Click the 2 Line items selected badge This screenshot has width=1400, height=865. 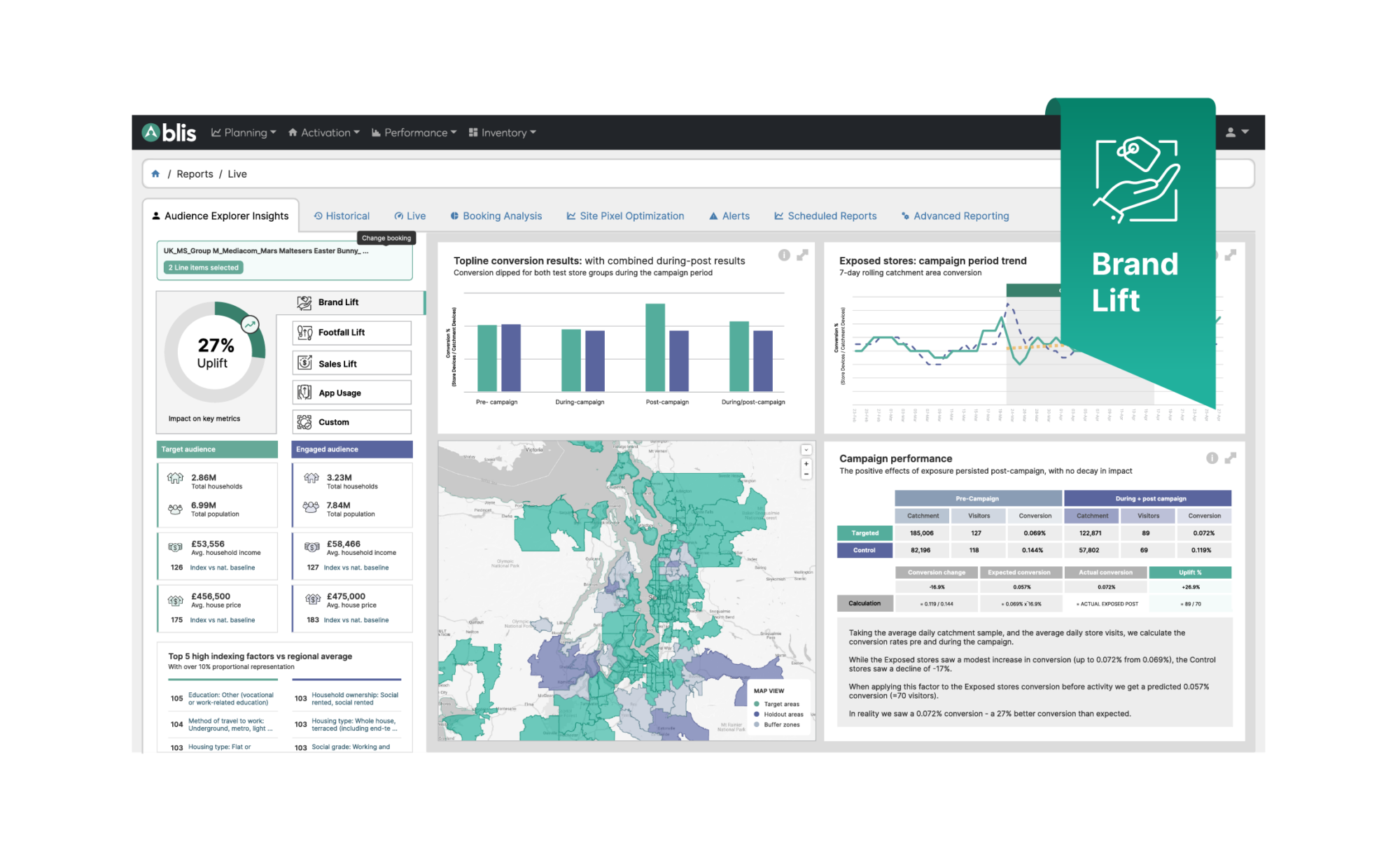tap(204, 267)
